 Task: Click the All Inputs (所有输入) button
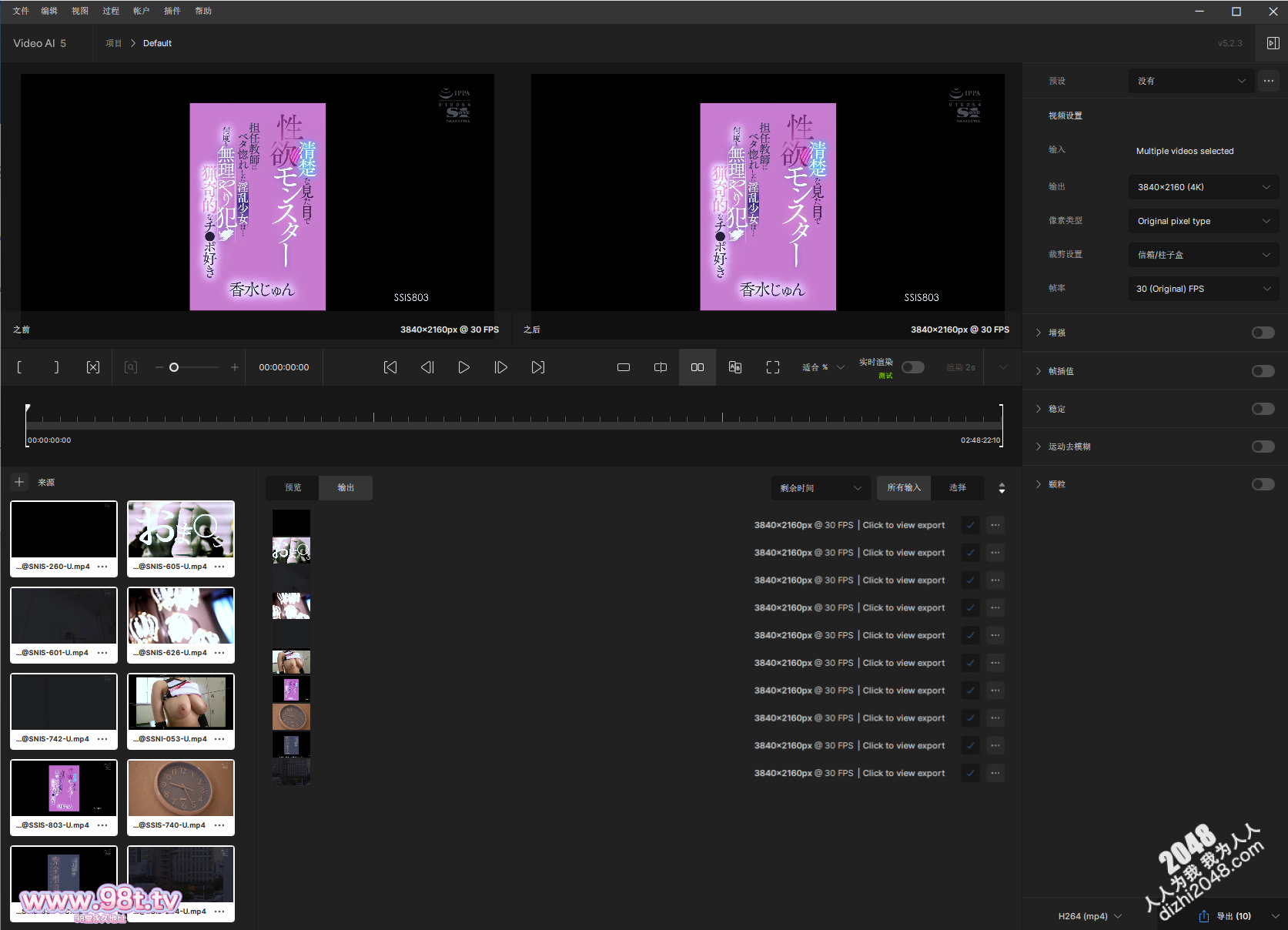904,488
